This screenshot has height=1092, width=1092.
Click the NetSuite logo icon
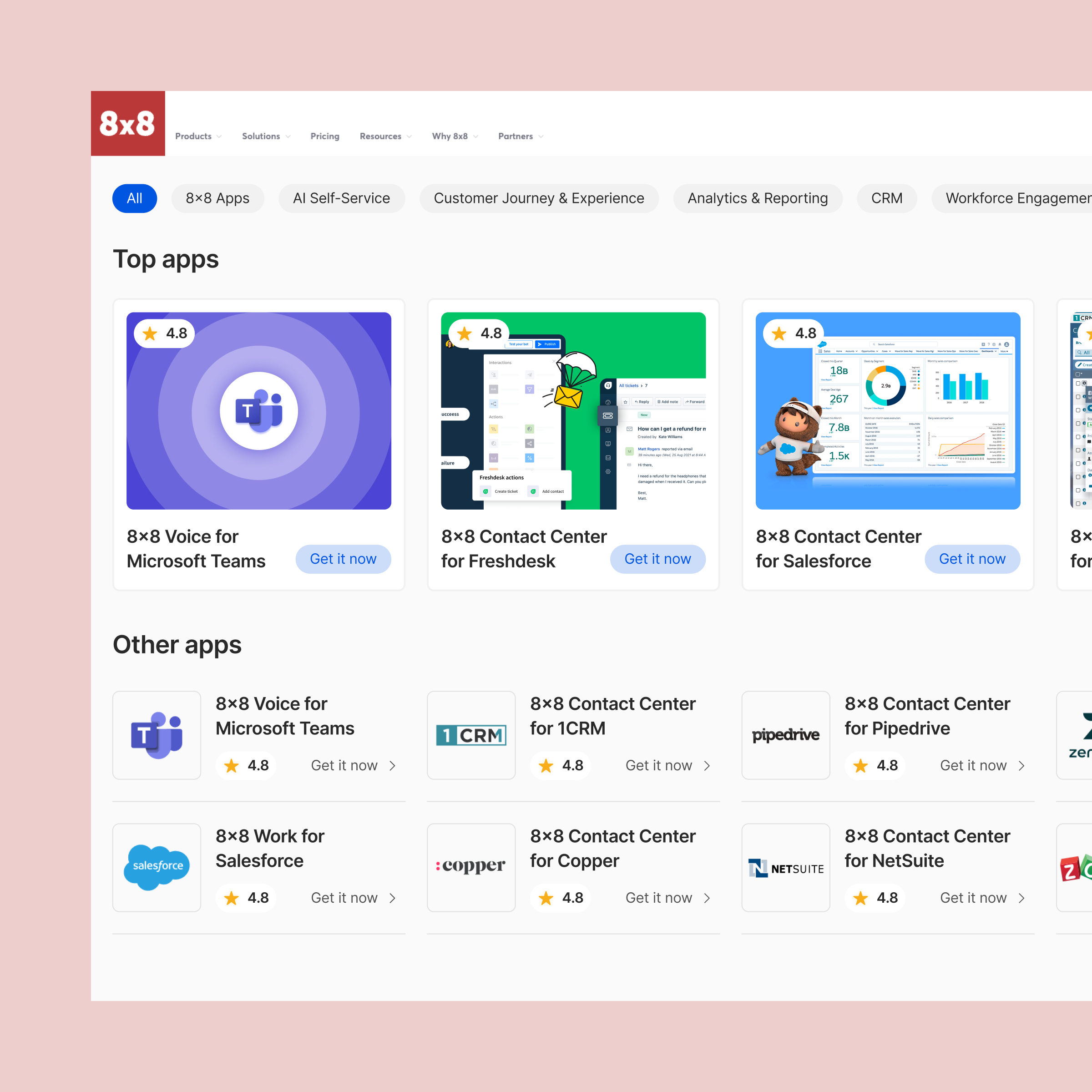point(786,868)
